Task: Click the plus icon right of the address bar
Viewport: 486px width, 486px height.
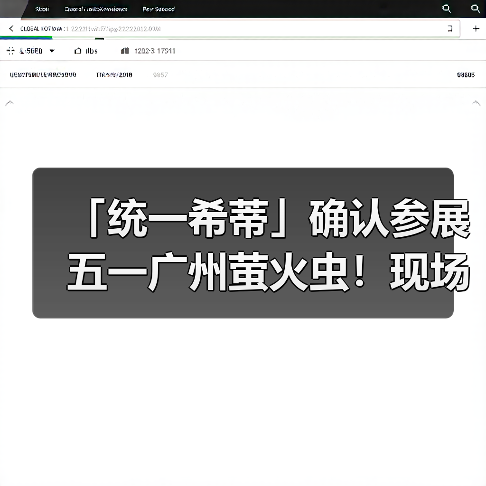Action: [x=476, y=29]
